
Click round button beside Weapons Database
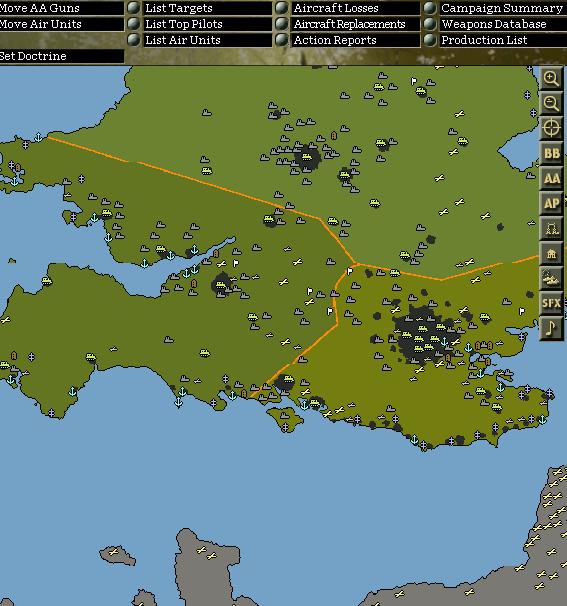430,24
